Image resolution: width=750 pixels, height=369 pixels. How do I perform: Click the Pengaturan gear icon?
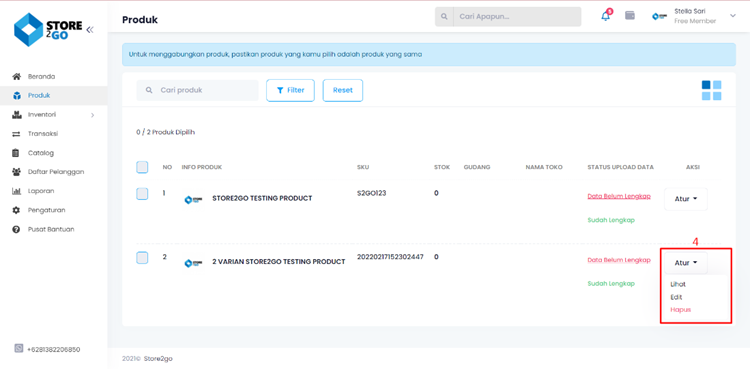pos(16,210)
